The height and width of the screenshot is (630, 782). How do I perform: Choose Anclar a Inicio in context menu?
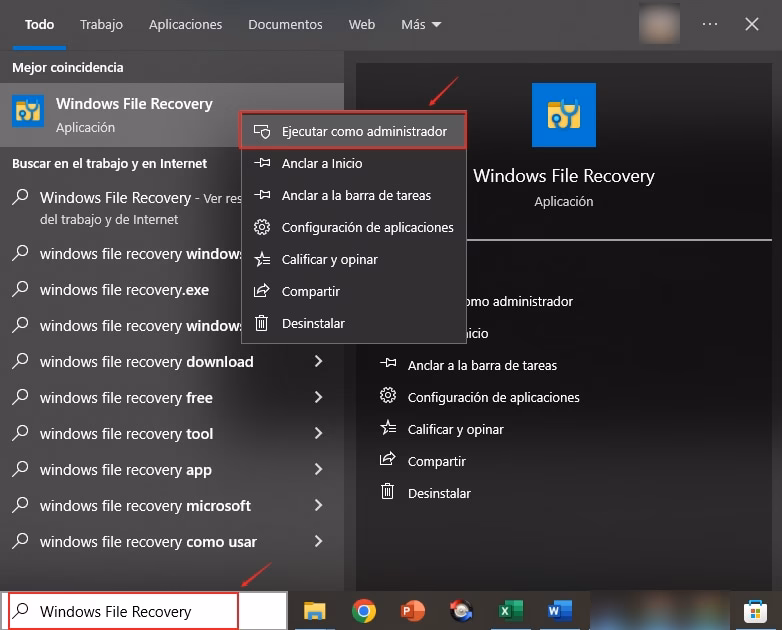click(x=354, y=163)
